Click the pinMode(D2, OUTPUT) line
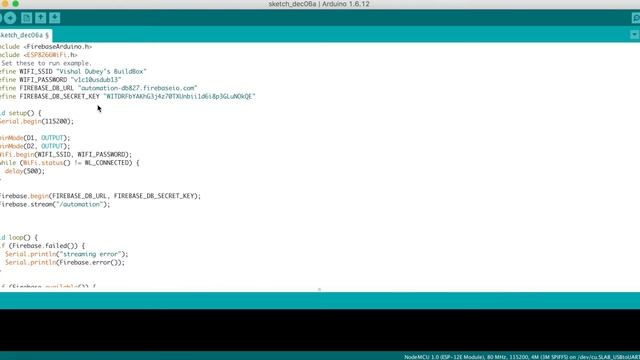 (x=36, y=146)
